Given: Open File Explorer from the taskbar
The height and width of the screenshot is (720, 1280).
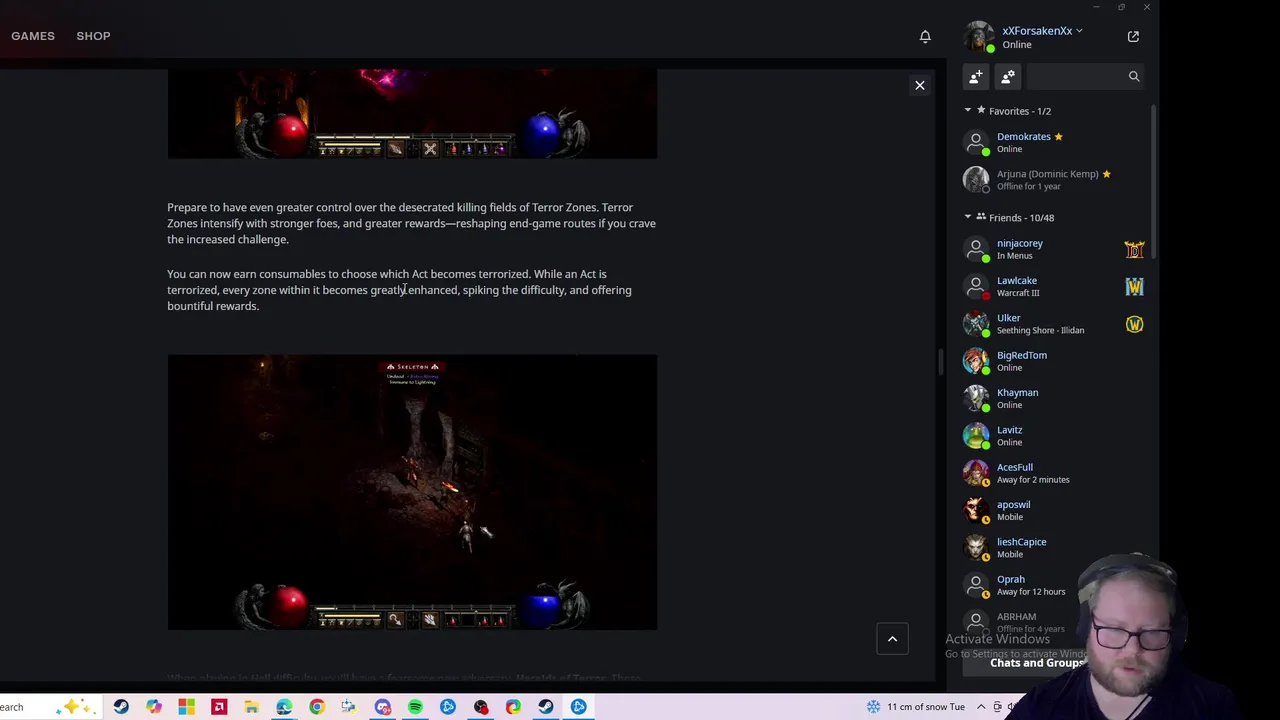Looking at the screenshot, I should 252,707.
